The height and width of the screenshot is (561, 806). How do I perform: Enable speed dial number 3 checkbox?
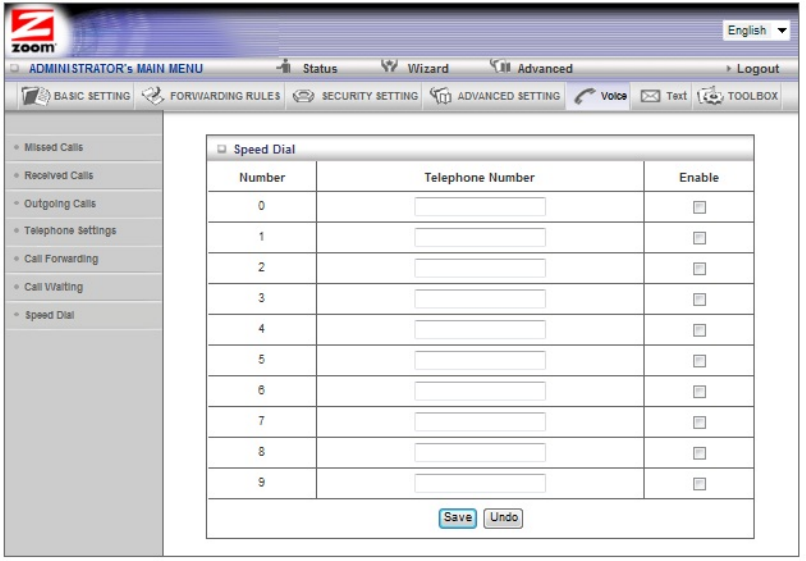699,300
